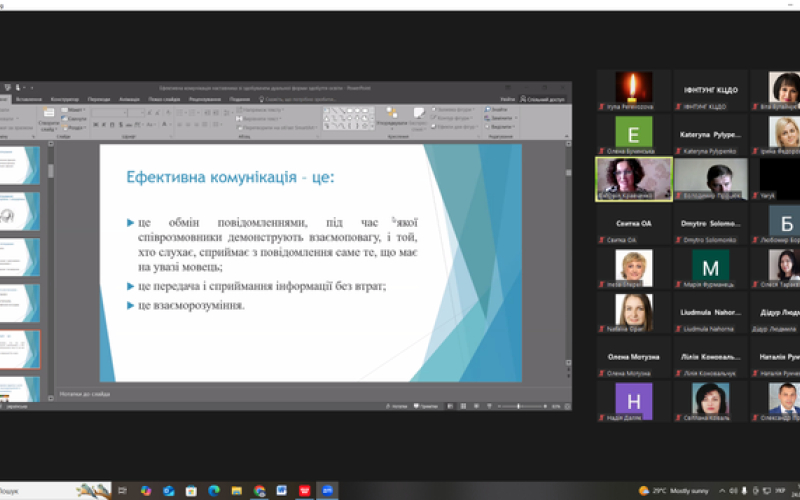Click Знайти (Find) in editing group
800x500 pixels.
coord(496,109)
